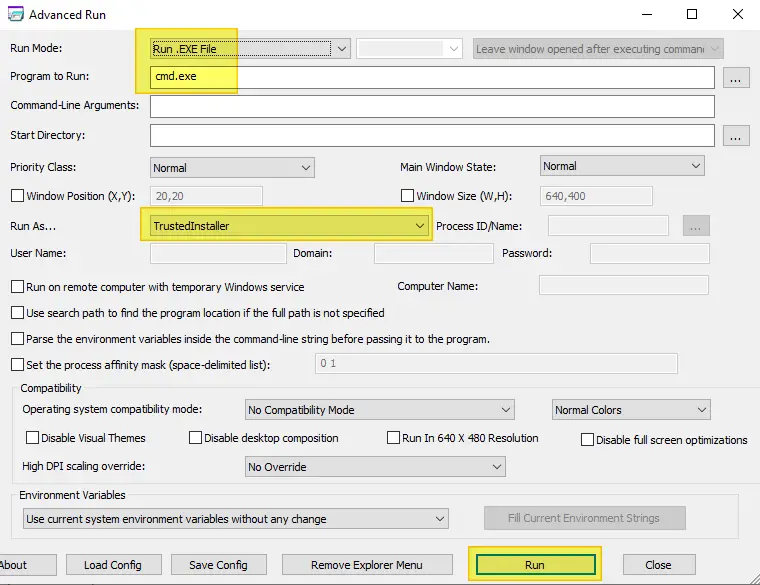Screen dimensions: 760x585
Task: Check Disable Visual Themes
Action: click(32, 438)
